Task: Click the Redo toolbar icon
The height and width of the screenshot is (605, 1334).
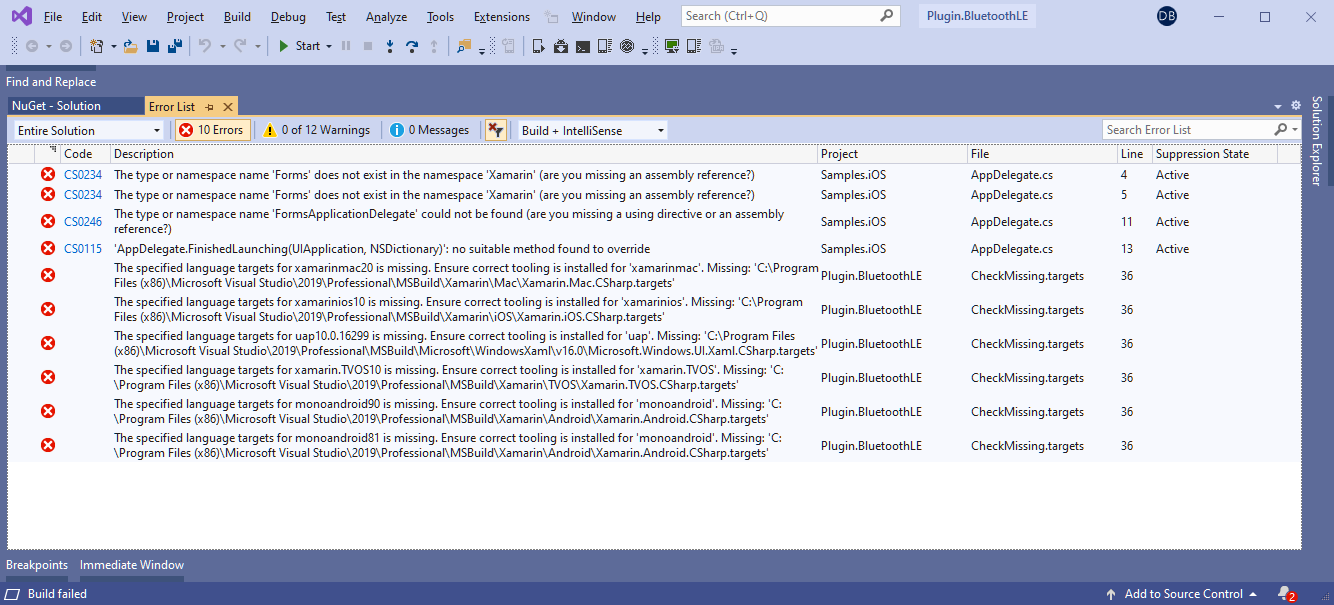Action: (240, 46)
